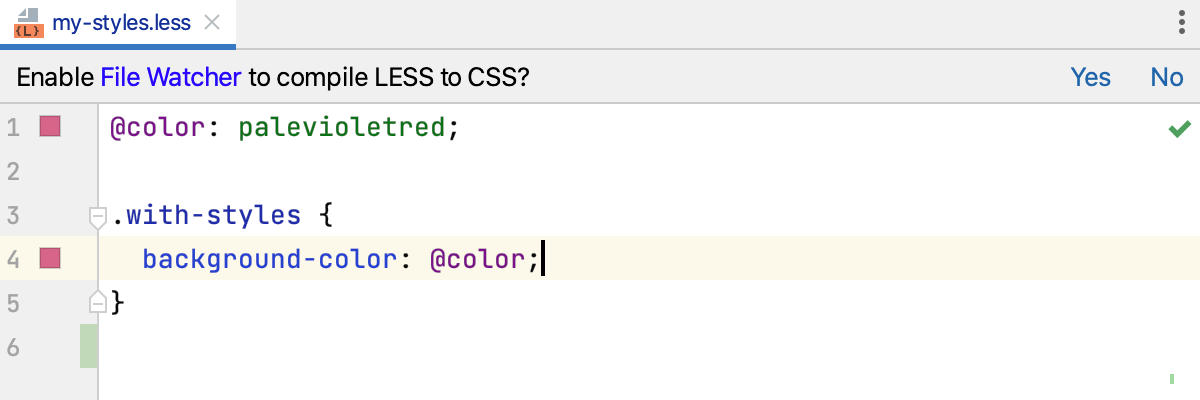
Task: Click the green inspection checkmark icon
Action: coord(1179,129)
